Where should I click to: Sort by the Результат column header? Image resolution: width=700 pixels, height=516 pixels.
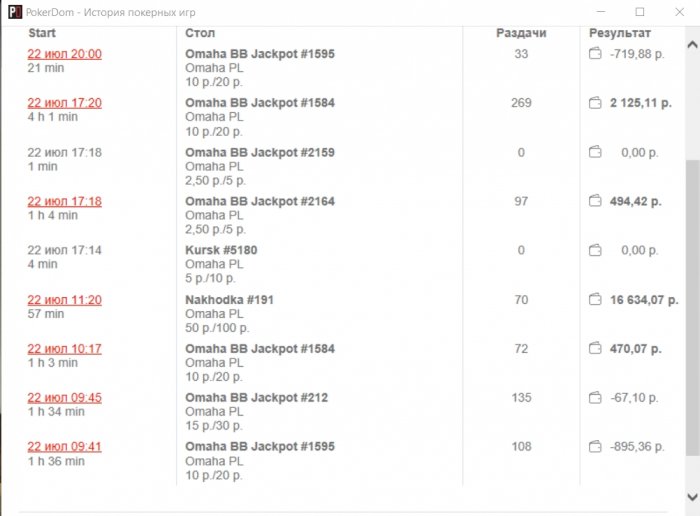pos(620,33)
